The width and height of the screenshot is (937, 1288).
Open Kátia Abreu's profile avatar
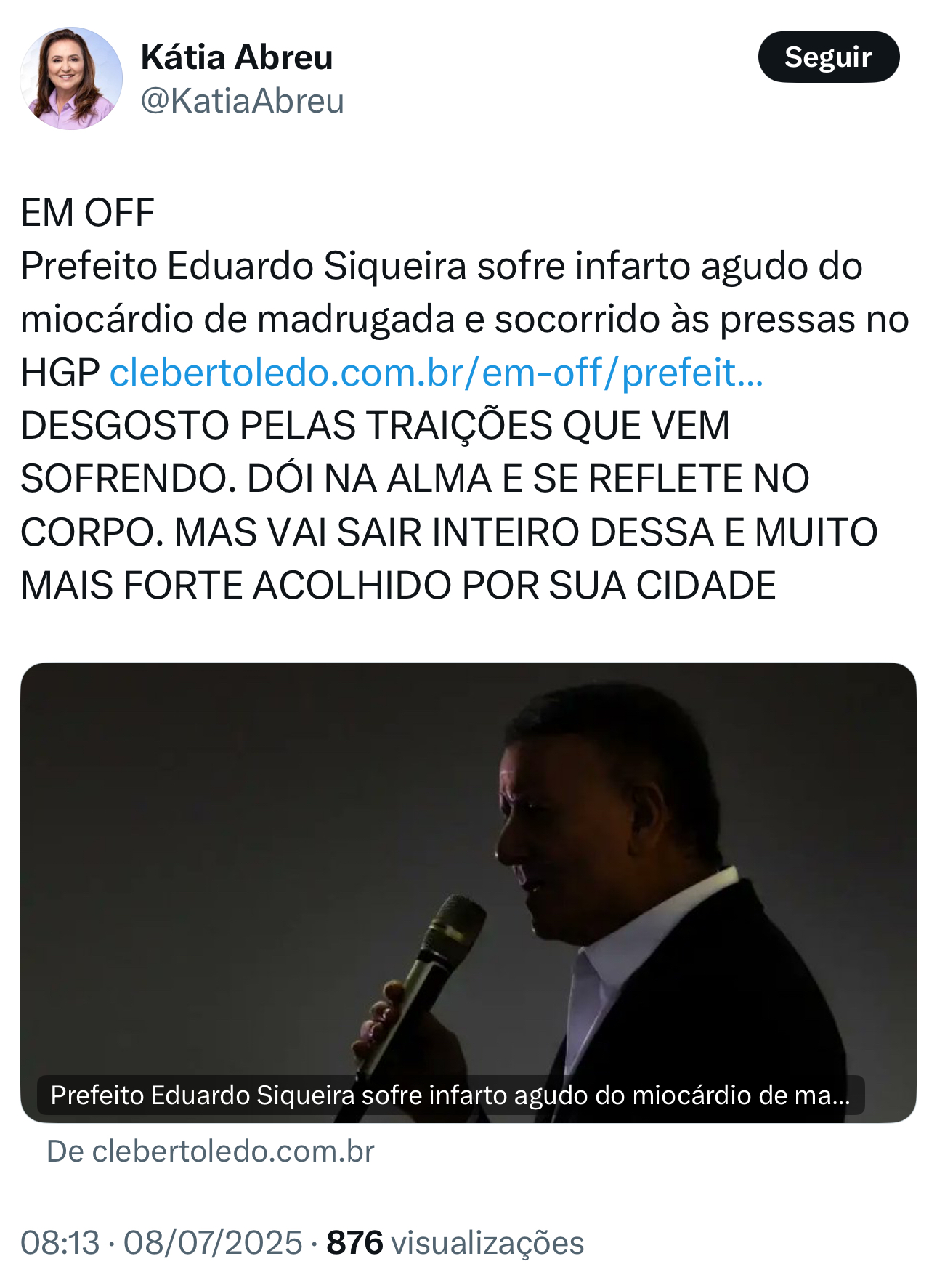(71, 78)
